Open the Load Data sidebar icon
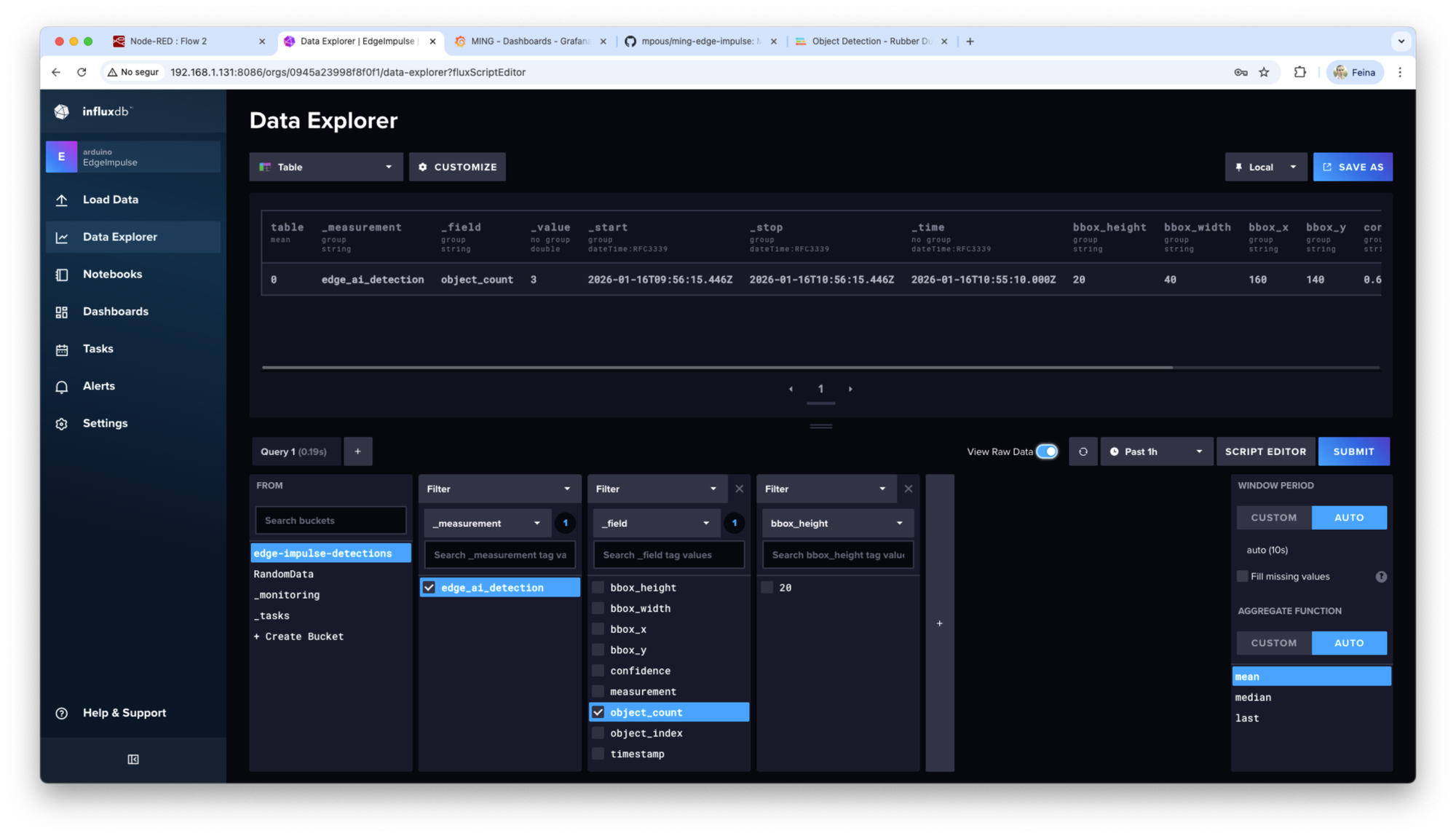 tap(62, 200)
